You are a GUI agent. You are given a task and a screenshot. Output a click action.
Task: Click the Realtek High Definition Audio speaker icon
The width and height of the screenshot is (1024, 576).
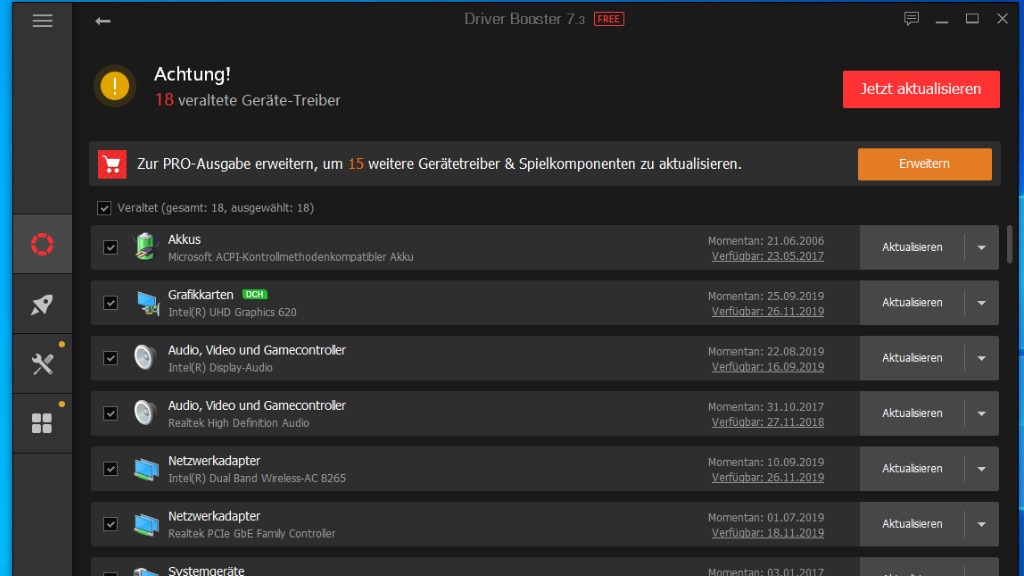(x=145, y=413)
